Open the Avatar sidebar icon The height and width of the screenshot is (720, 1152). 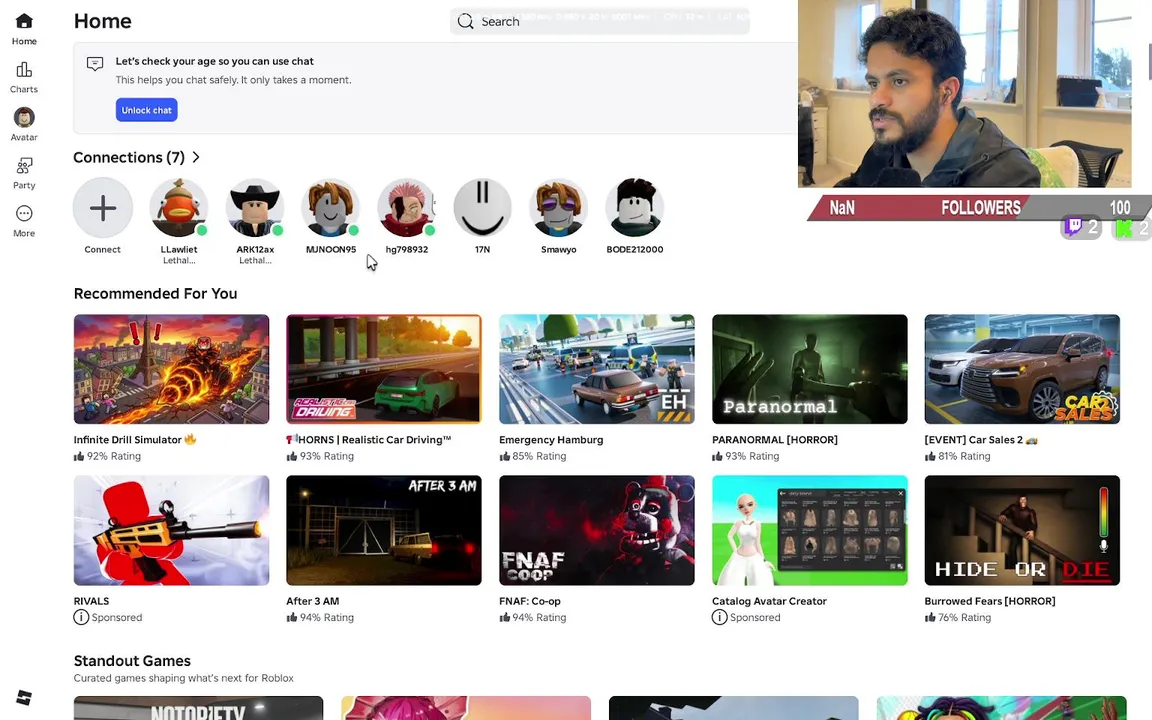tap(24, 117)
